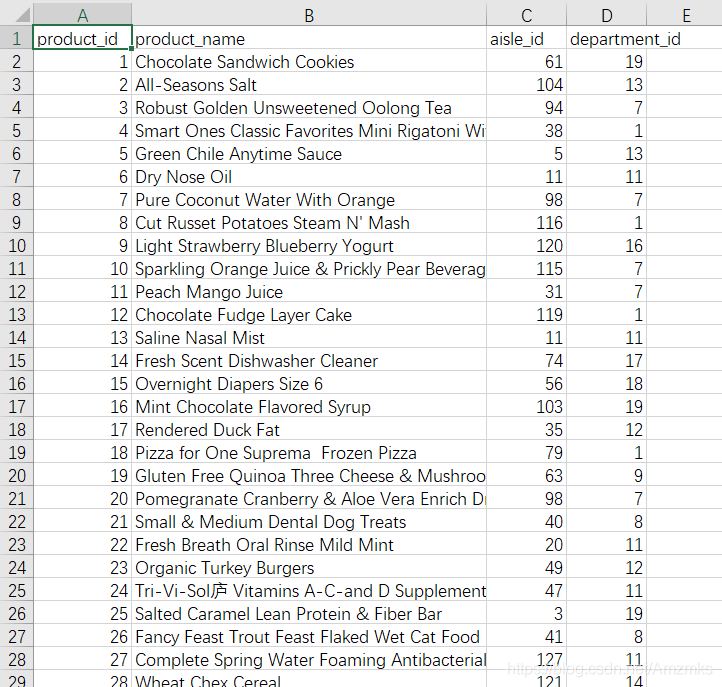Select Cut Russet Potatoes Steam N' Mash
This screenshot has width=722, height=687.
(309, 222)
